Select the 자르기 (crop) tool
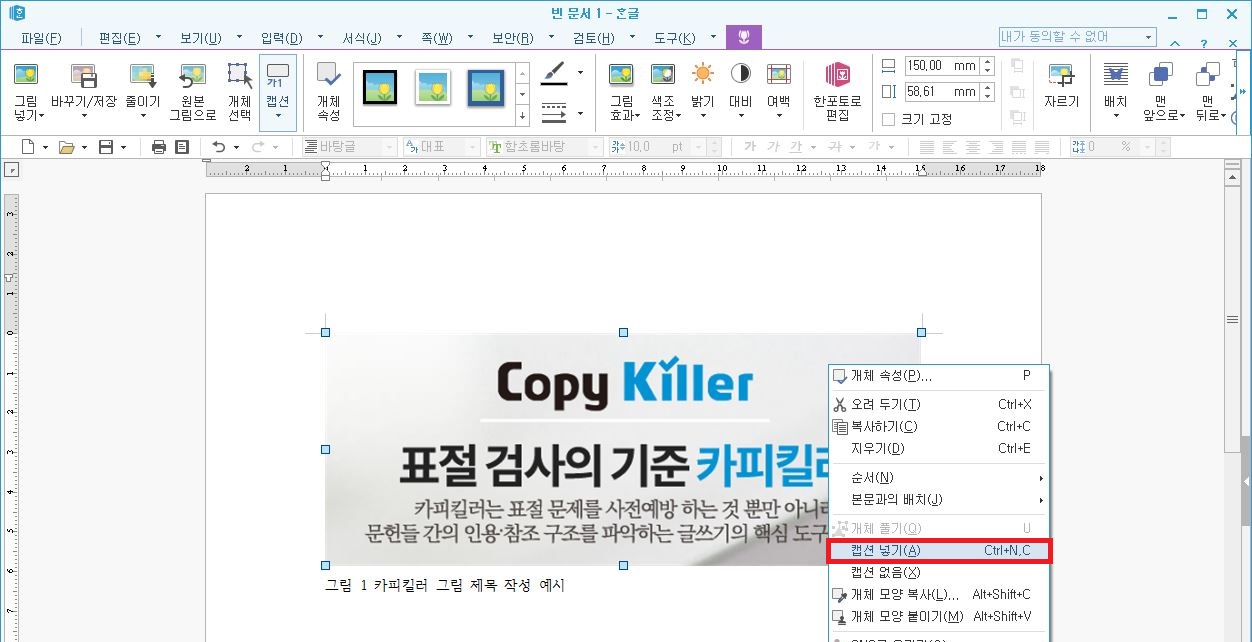This screenshot has height=642, width=1252. pos(1061,86)
